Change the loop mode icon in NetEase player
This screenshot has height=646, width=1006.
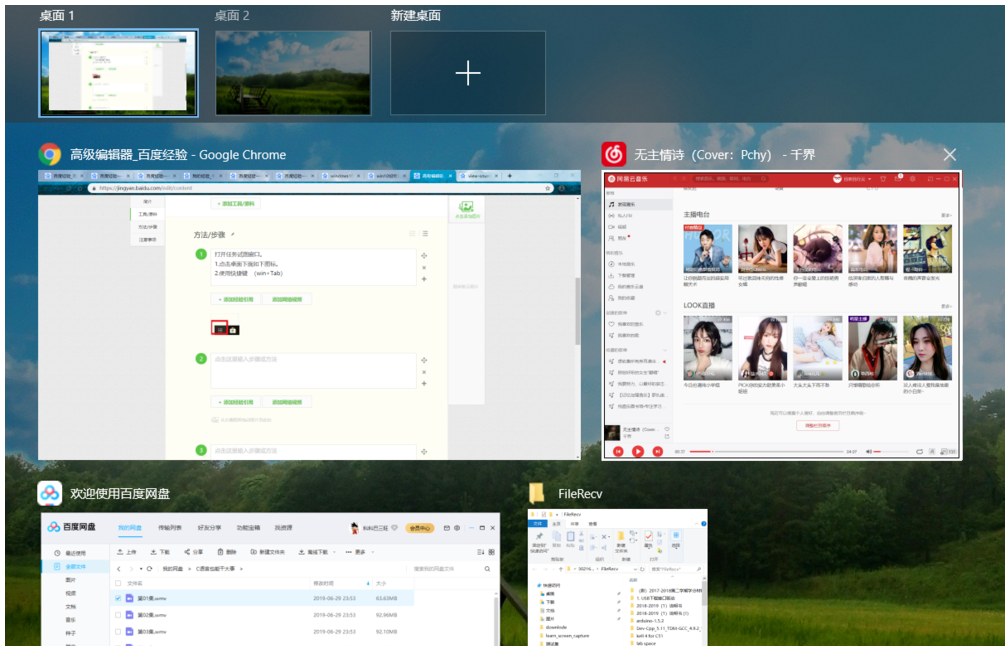[919, 452]
